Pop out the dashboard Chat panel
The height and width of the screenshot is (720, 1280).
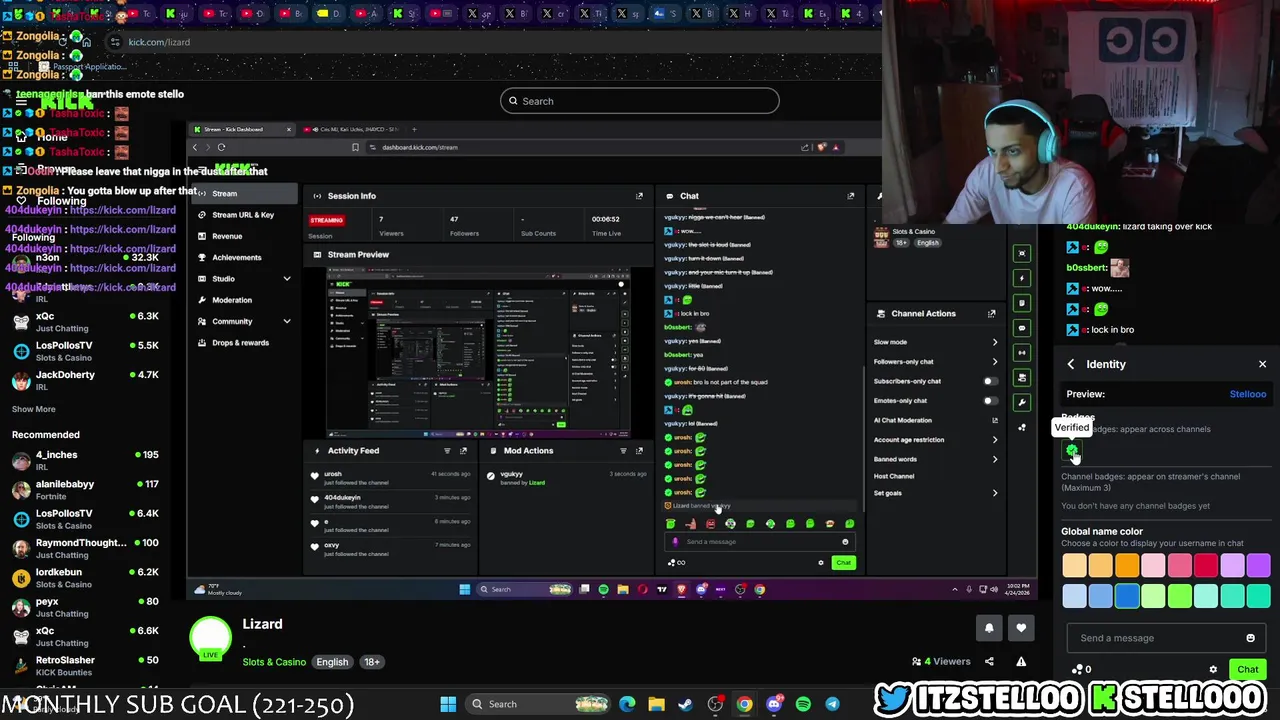coord(851,196)
